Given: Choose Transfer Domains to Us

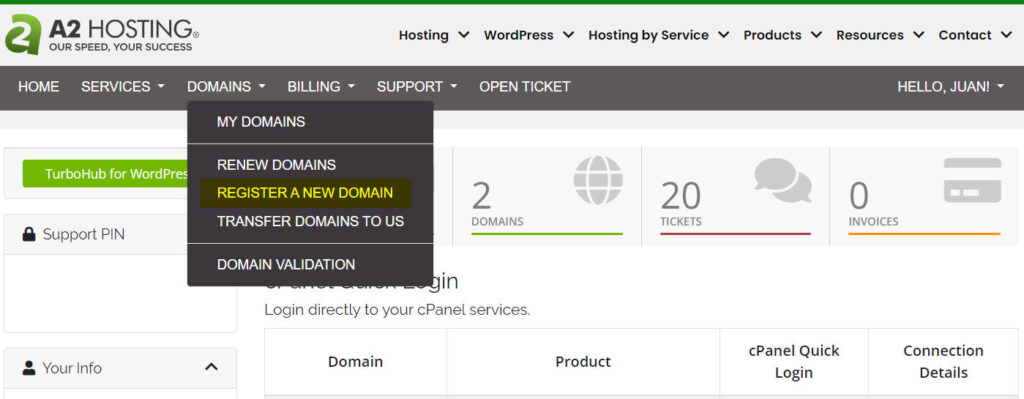Looking at the screenshot, I should point(310,221).
